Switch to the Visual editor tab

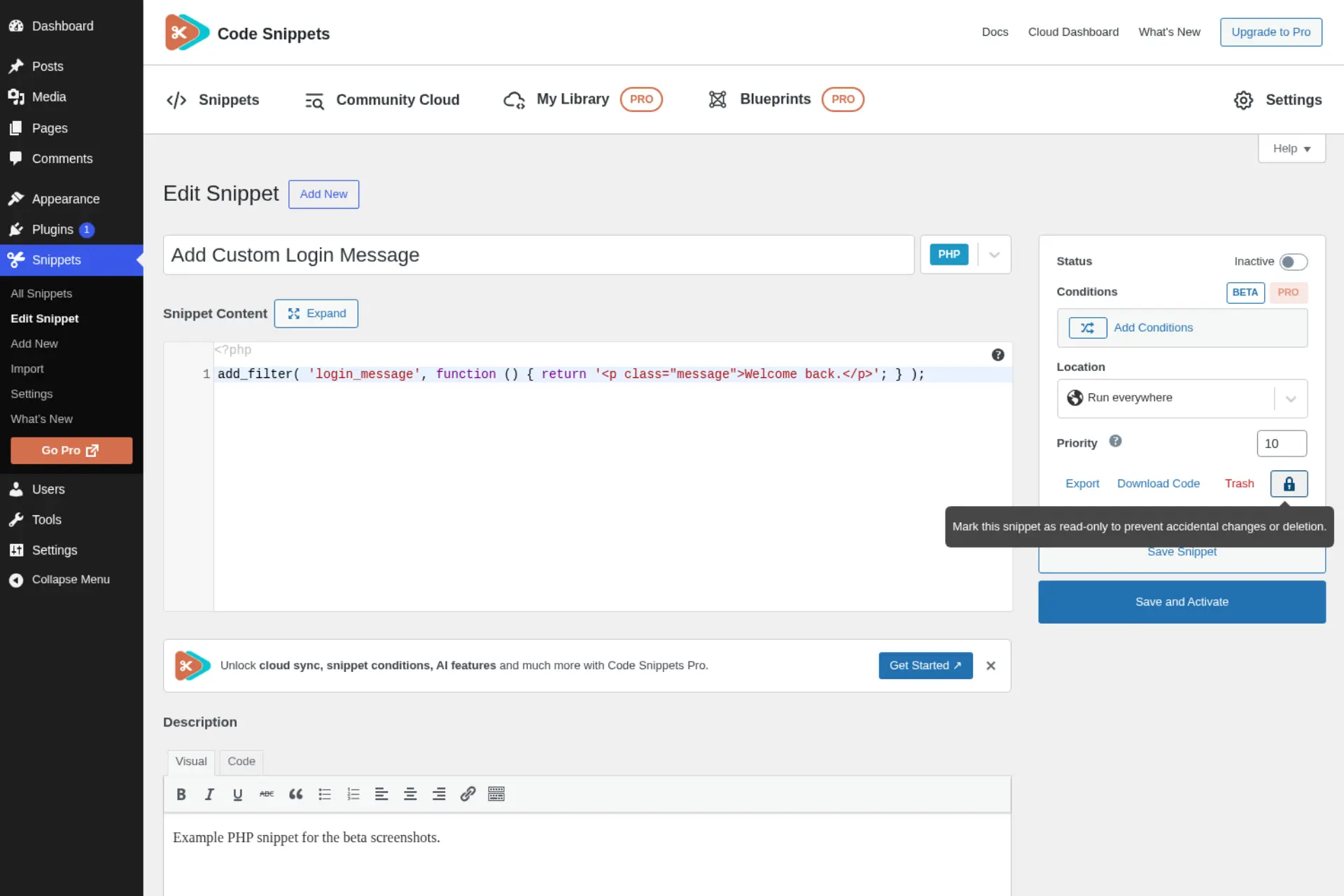(191, 762)
